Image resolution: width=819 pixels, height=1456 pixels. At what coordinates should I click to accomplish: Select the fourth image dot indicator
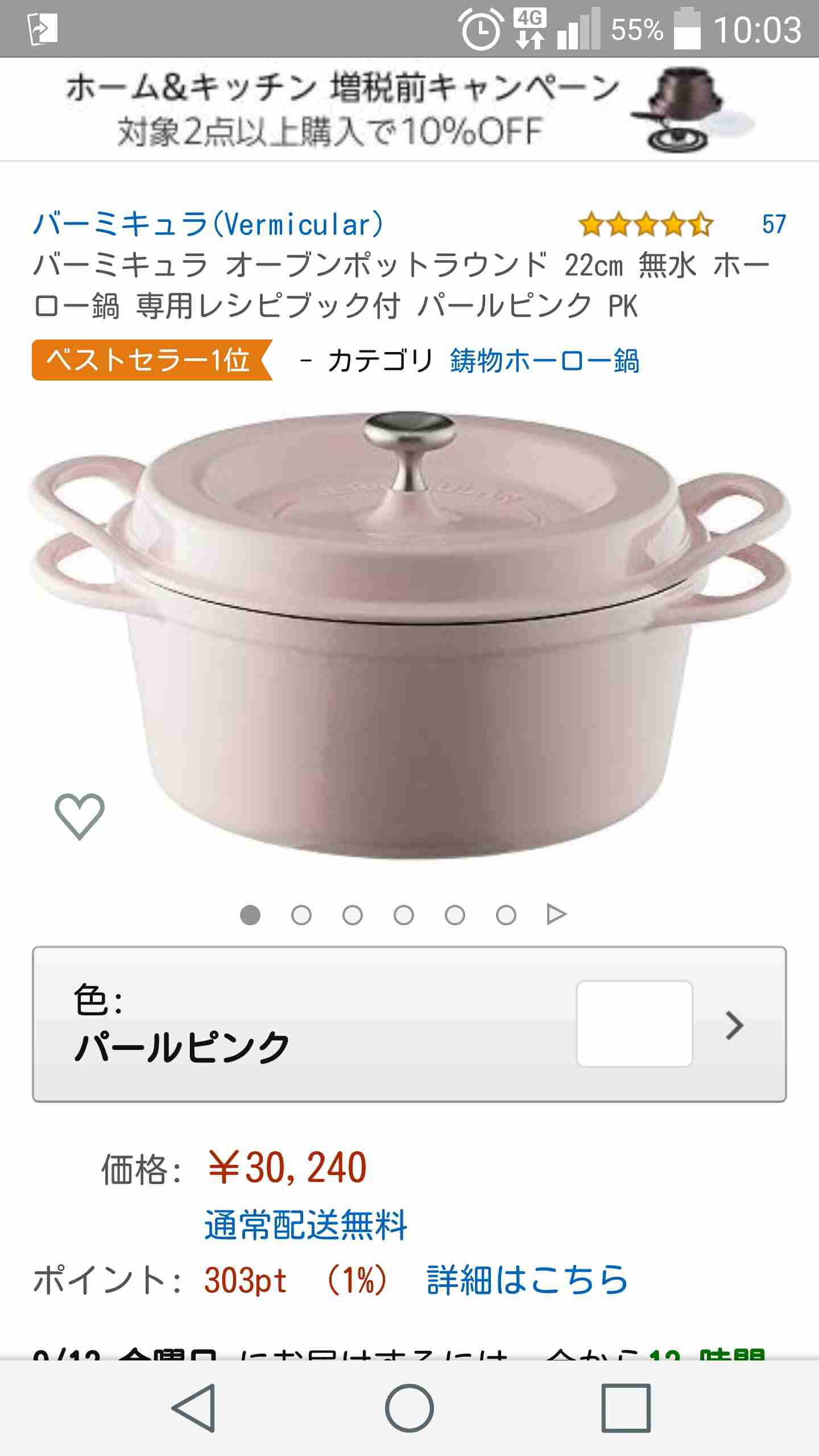coord(404,915)
